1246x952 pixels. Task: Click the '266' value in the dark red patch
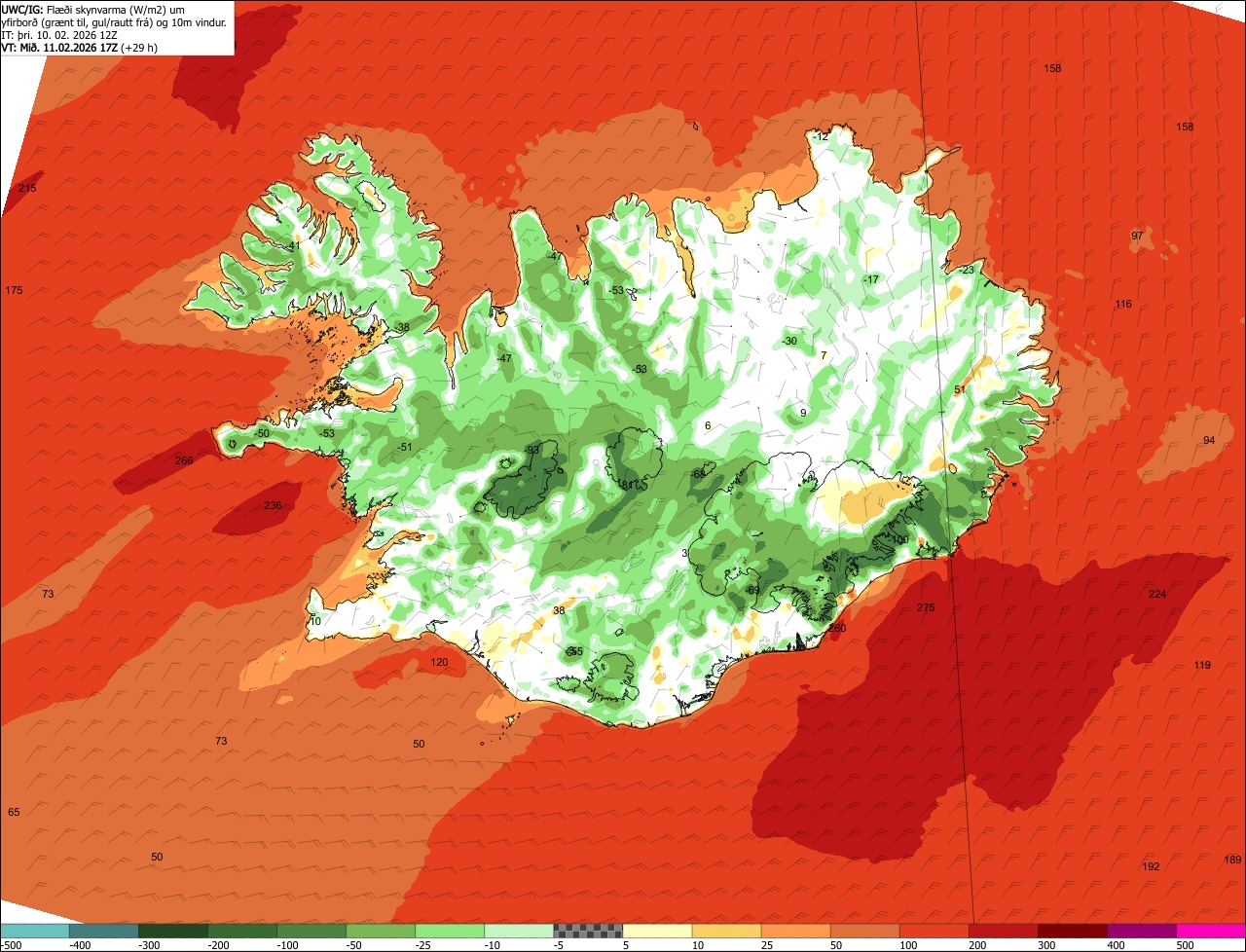pos(184,461)
